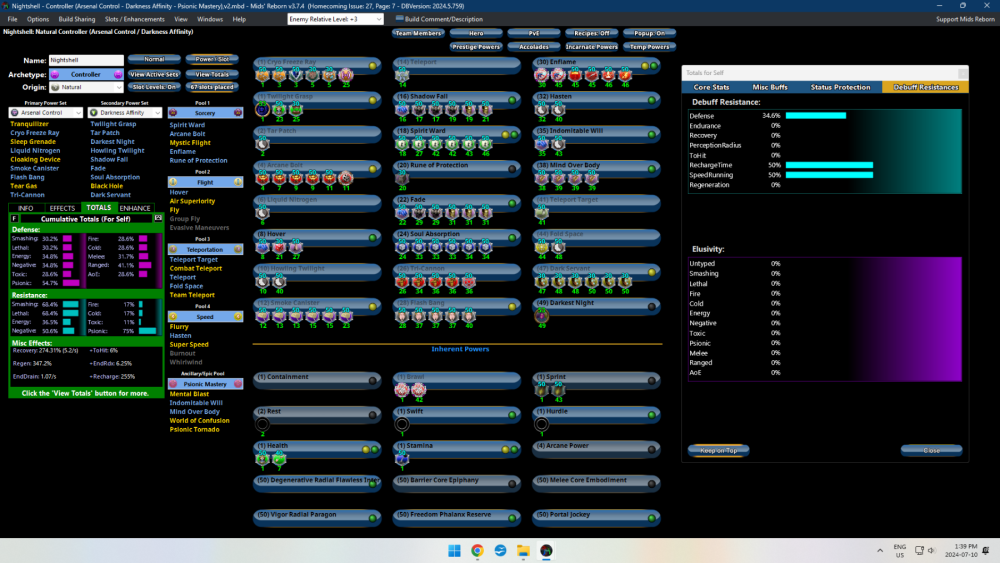Click the first slot of Mind Over Body

click(541, 179)
